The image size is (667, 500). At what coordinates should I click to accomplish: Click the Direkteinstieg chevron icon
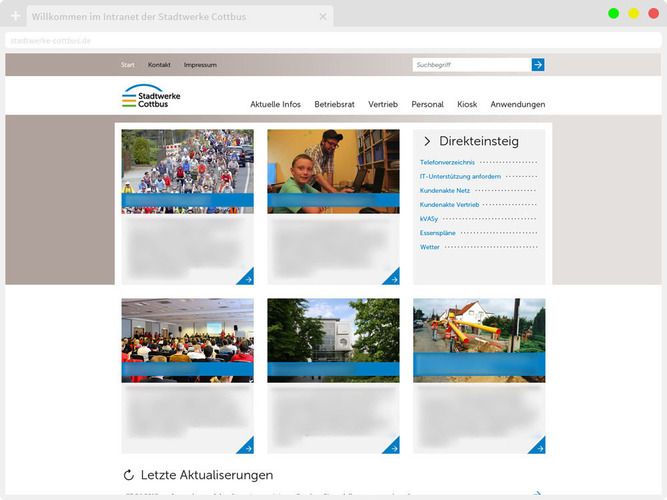tap(427, 142)
